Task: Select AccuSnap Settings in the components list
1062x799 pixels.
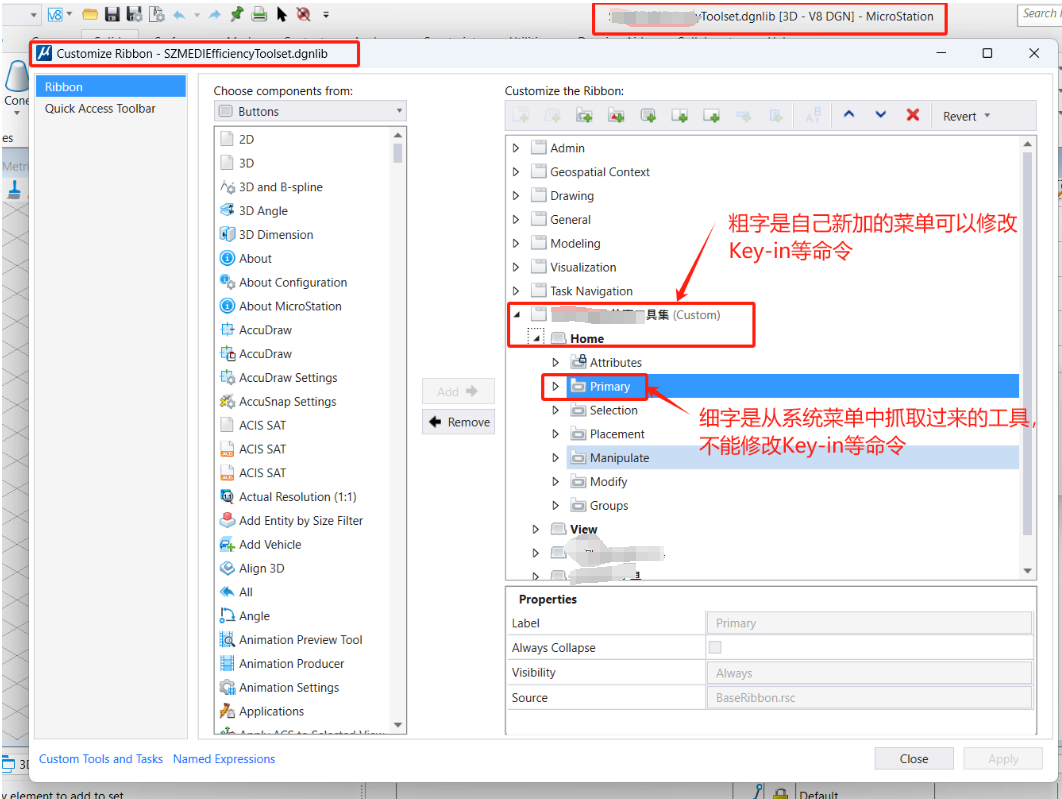Action: pos(287,402)
